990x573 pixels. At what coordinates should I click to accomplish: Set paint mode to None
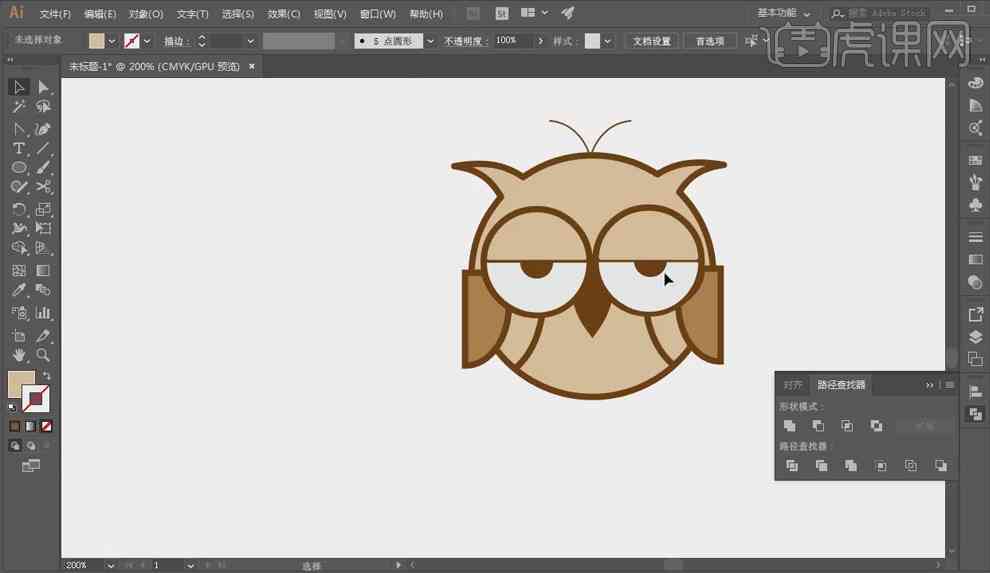pos(46,427)
